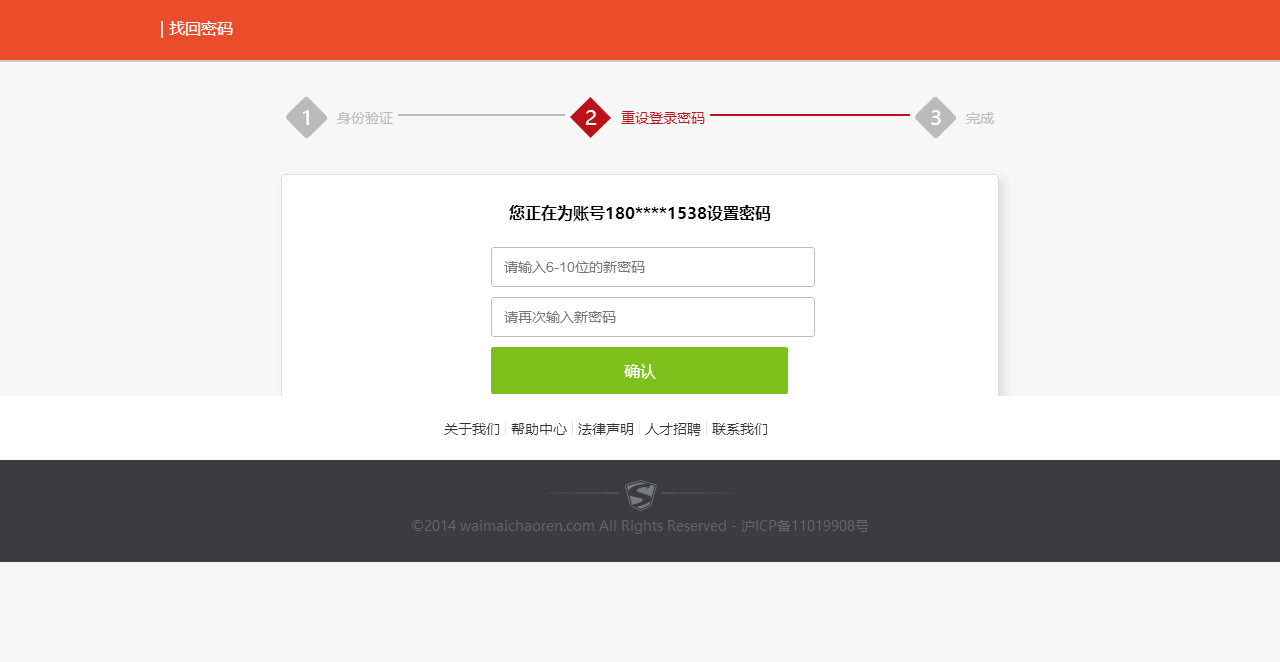Open the 帮助中心 footer link
Image resolution: width=1280 pixels, height=662 pixels.
[539, 429]
